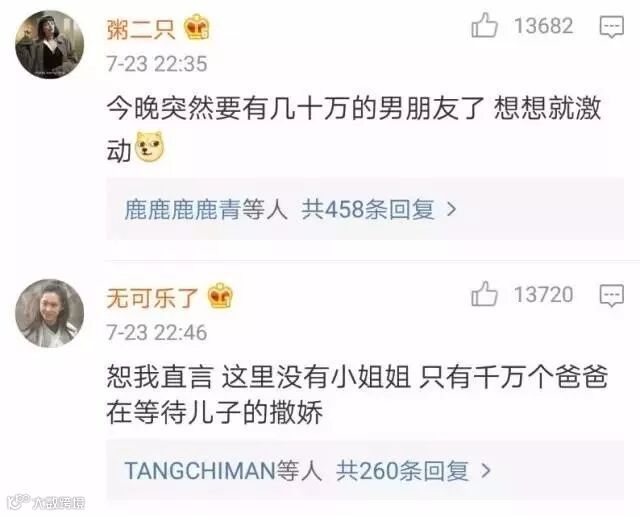This screenshot has width=640, height=516.
Task: View 粥二只's avatar picture
Action: pyautogui.click(x=50, y=44)
